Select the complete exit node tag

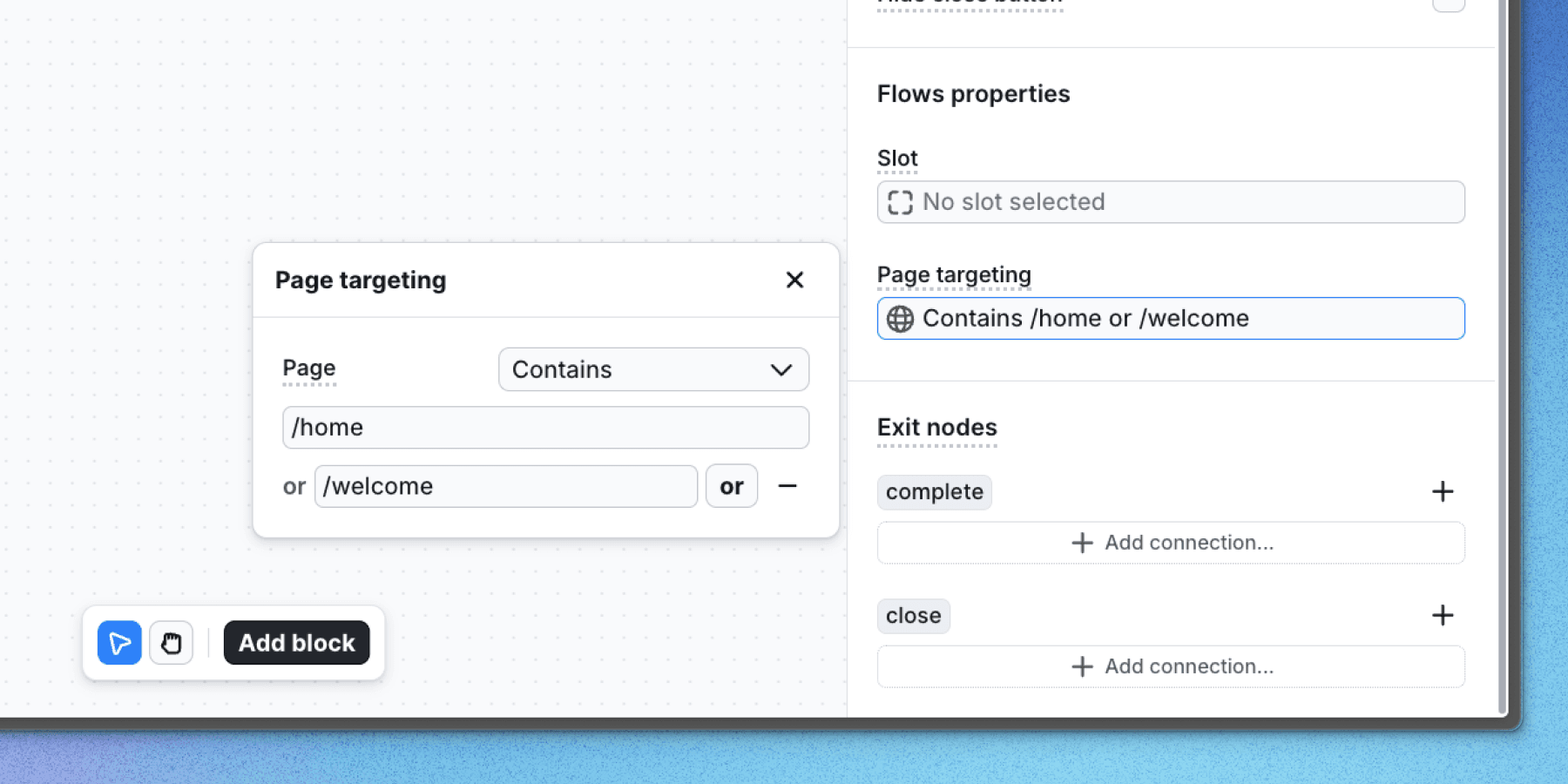click(934, 491)
